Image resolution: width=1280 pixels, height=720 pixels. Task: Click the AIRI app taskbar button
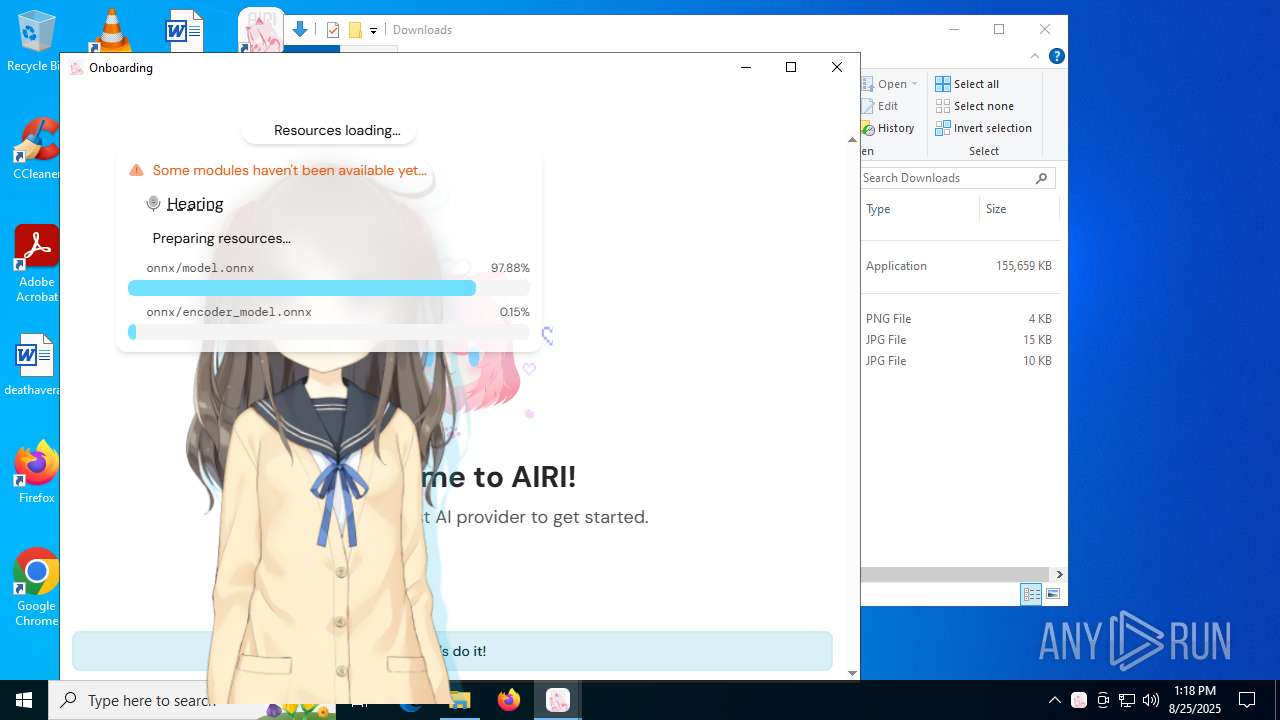pyautogui.click(x=558, y=700)
